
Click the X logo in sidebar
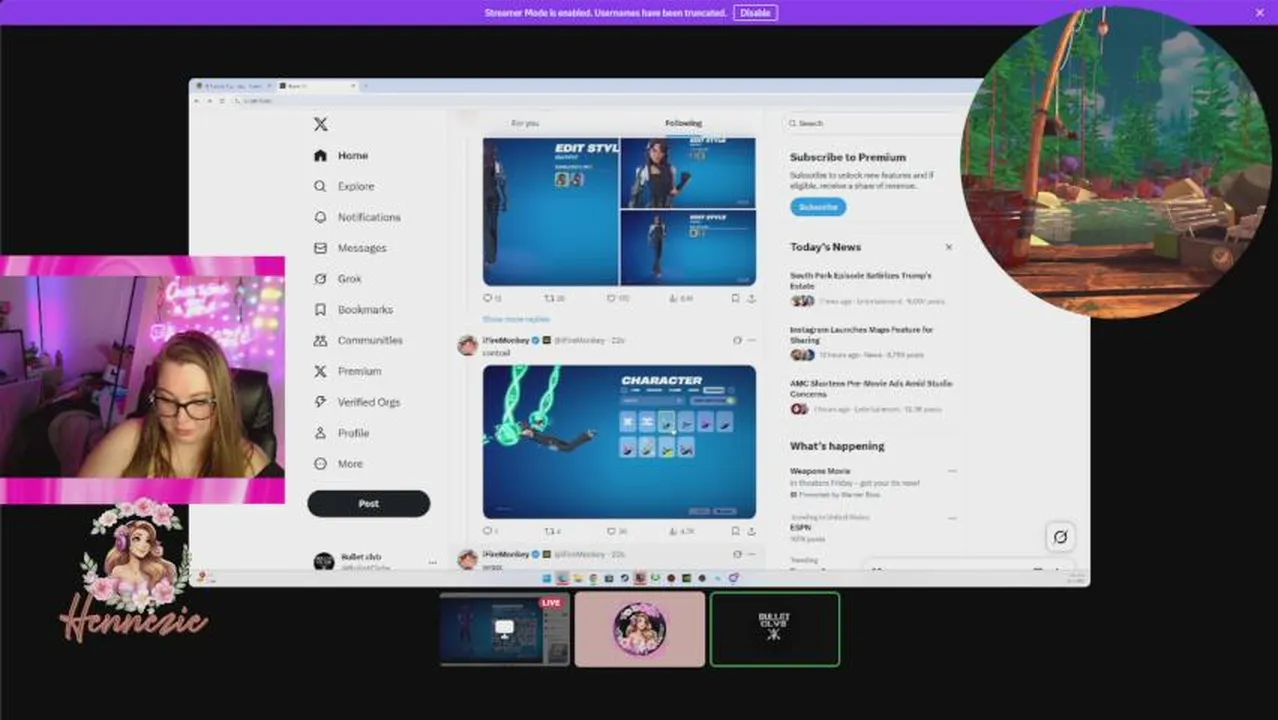coord(320,124)
